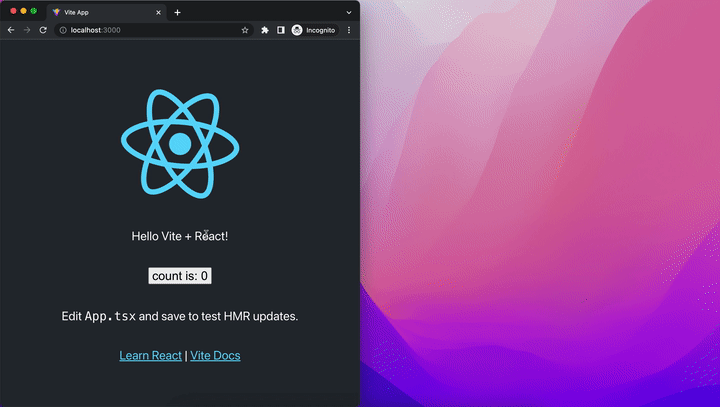Open a new tab with plus button
The height and width of the screenshot is (407, 720).
point(177,12)
